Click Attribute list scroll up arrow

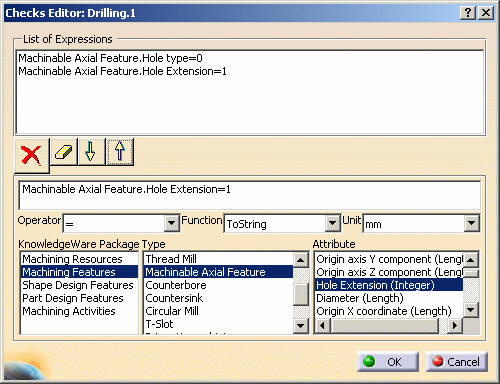(471, 260)
